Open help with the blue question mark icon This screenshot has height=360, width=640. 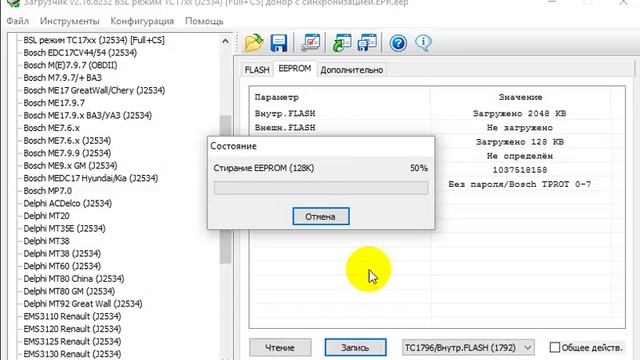[x=398, y=43]
